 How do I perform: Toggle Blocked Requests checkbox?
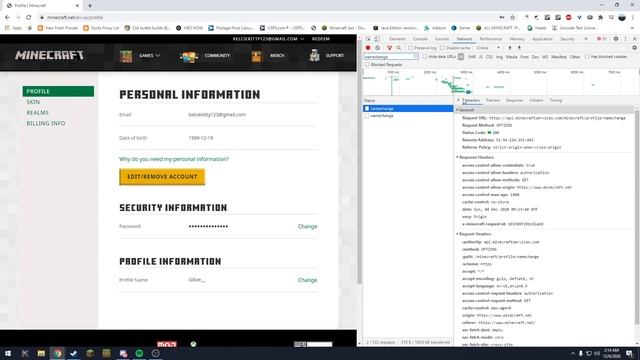(x=367, y=64)
